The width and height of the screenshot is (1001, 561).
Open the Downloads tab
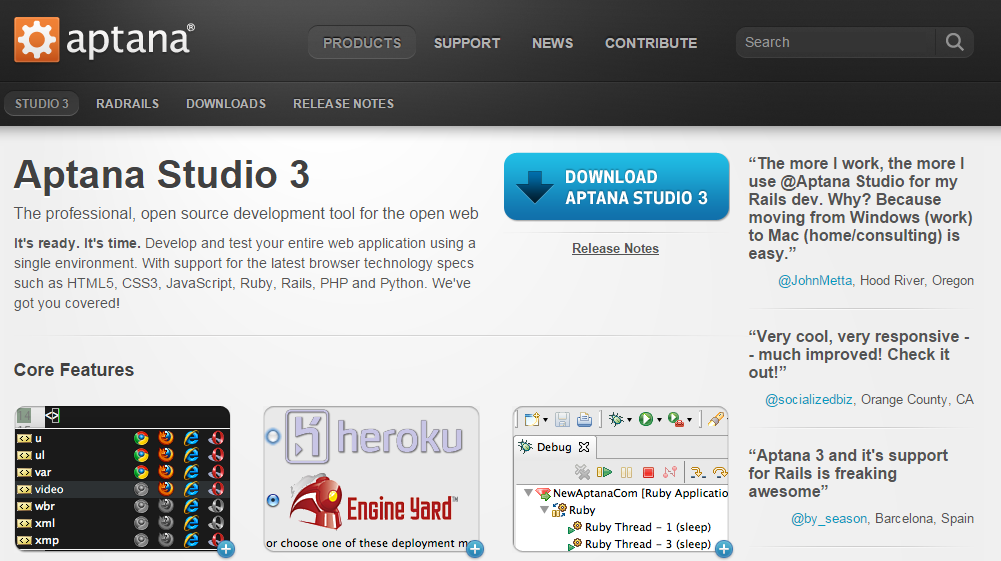click(x=225, y=103)
